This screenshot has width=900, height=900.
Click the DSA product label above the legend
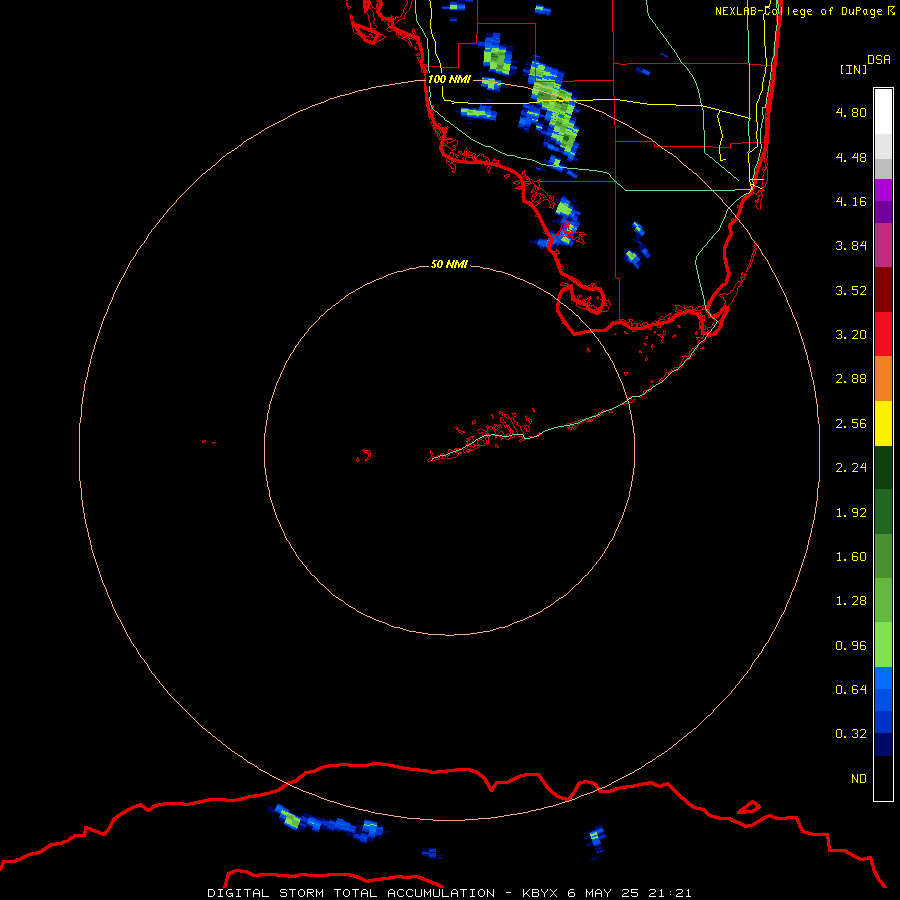tap(879, 59)
